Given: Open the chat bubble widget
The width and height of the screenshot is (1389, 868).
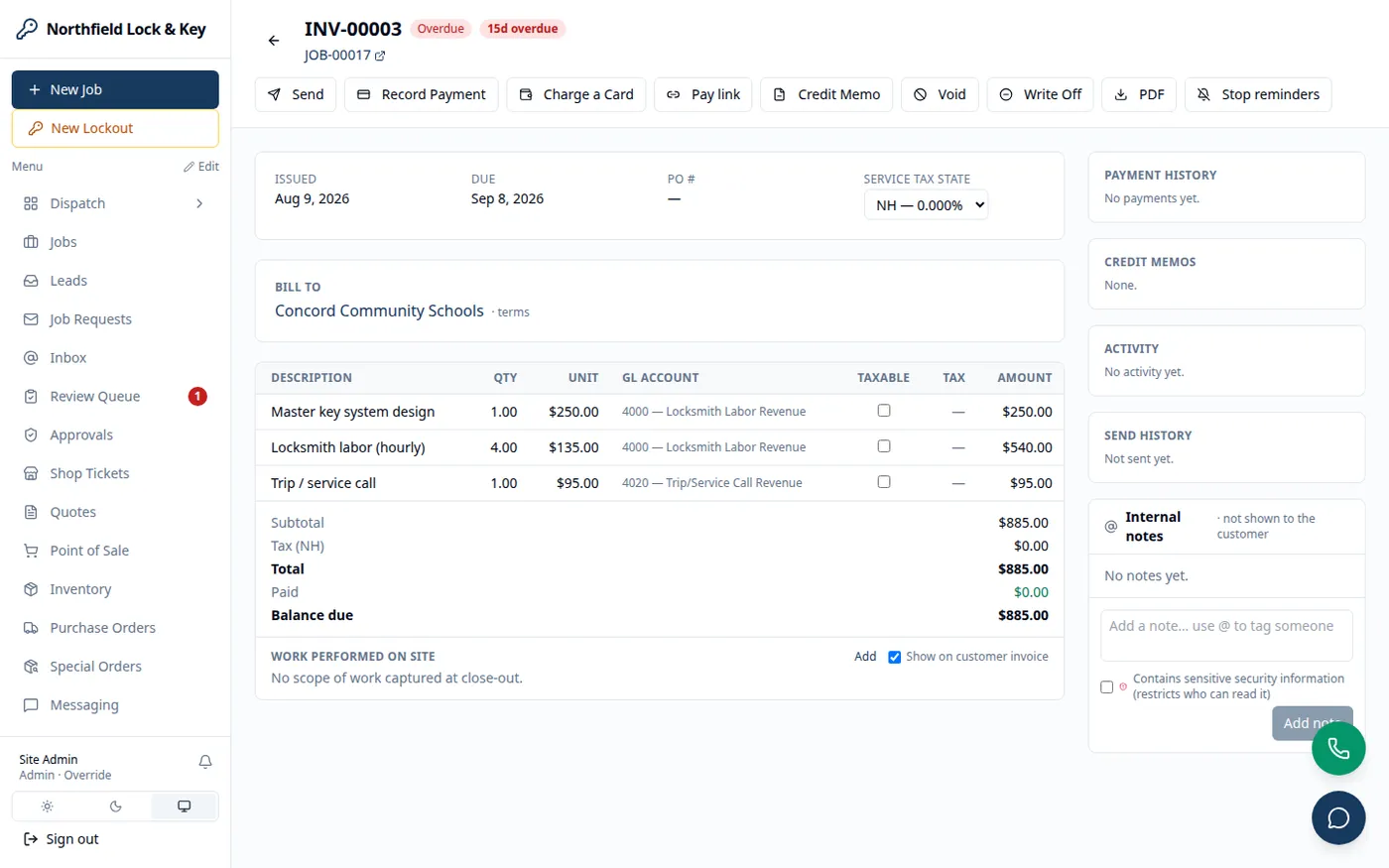Looking at the screenshot, I should pos(1338,817).
